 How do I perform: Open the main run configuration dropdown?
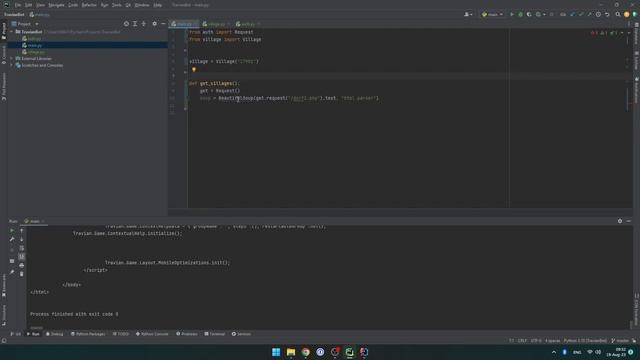pyautogui.click(x=492, y=14)
